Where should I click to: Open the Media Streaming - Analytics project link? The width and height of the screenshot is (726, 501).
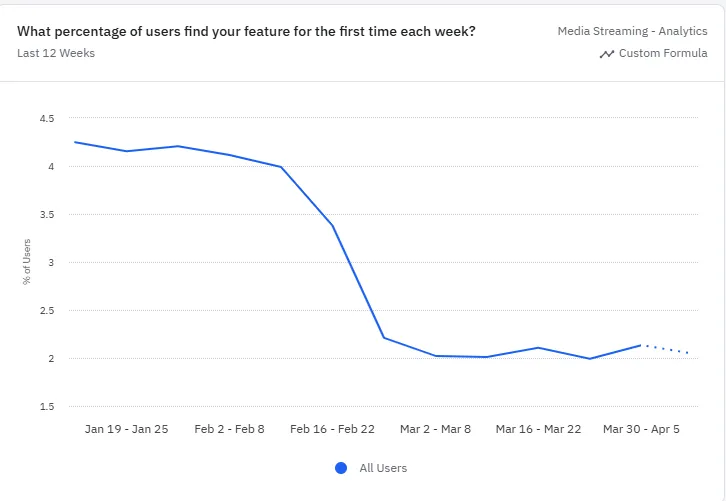tap(632, 31)
